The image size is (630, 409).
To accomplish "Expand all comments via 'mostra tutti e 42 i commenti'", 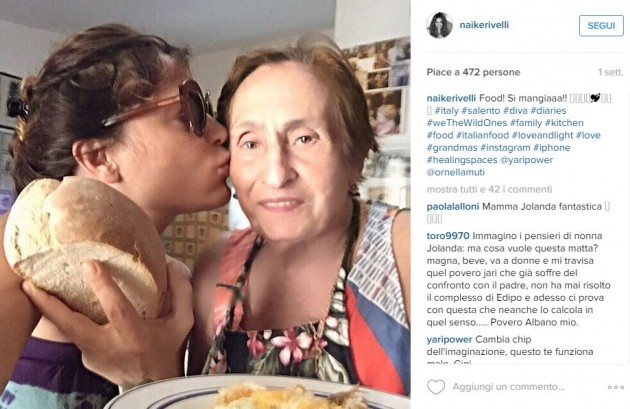I will coord(489,189).
